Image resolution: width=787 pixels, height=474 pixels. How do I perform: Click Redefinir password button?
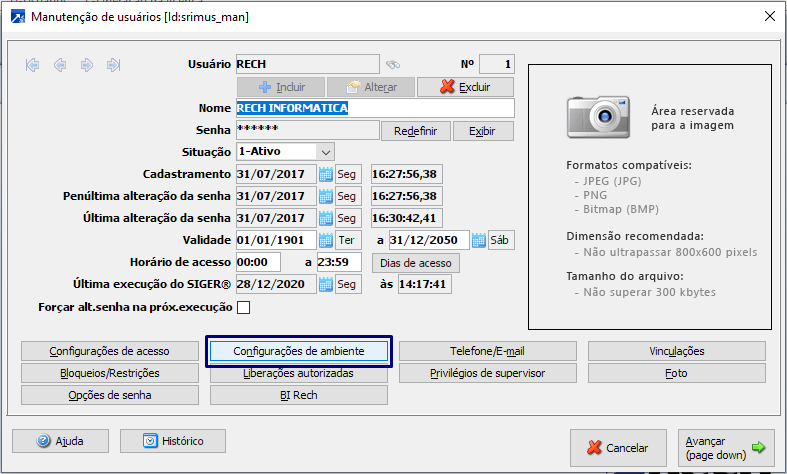416,131
